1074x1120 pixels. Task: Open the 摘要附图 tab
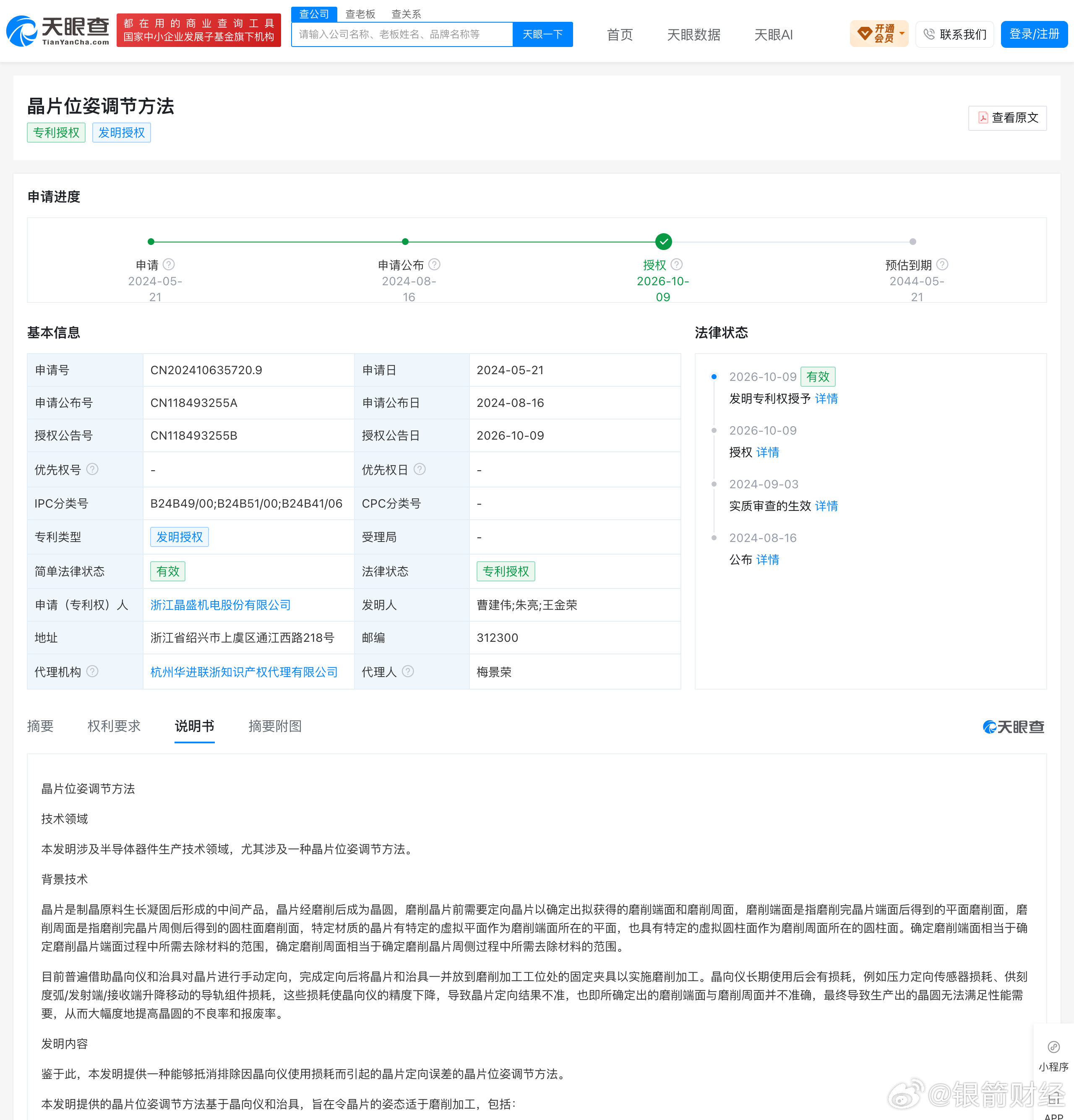tap(275, 726)
